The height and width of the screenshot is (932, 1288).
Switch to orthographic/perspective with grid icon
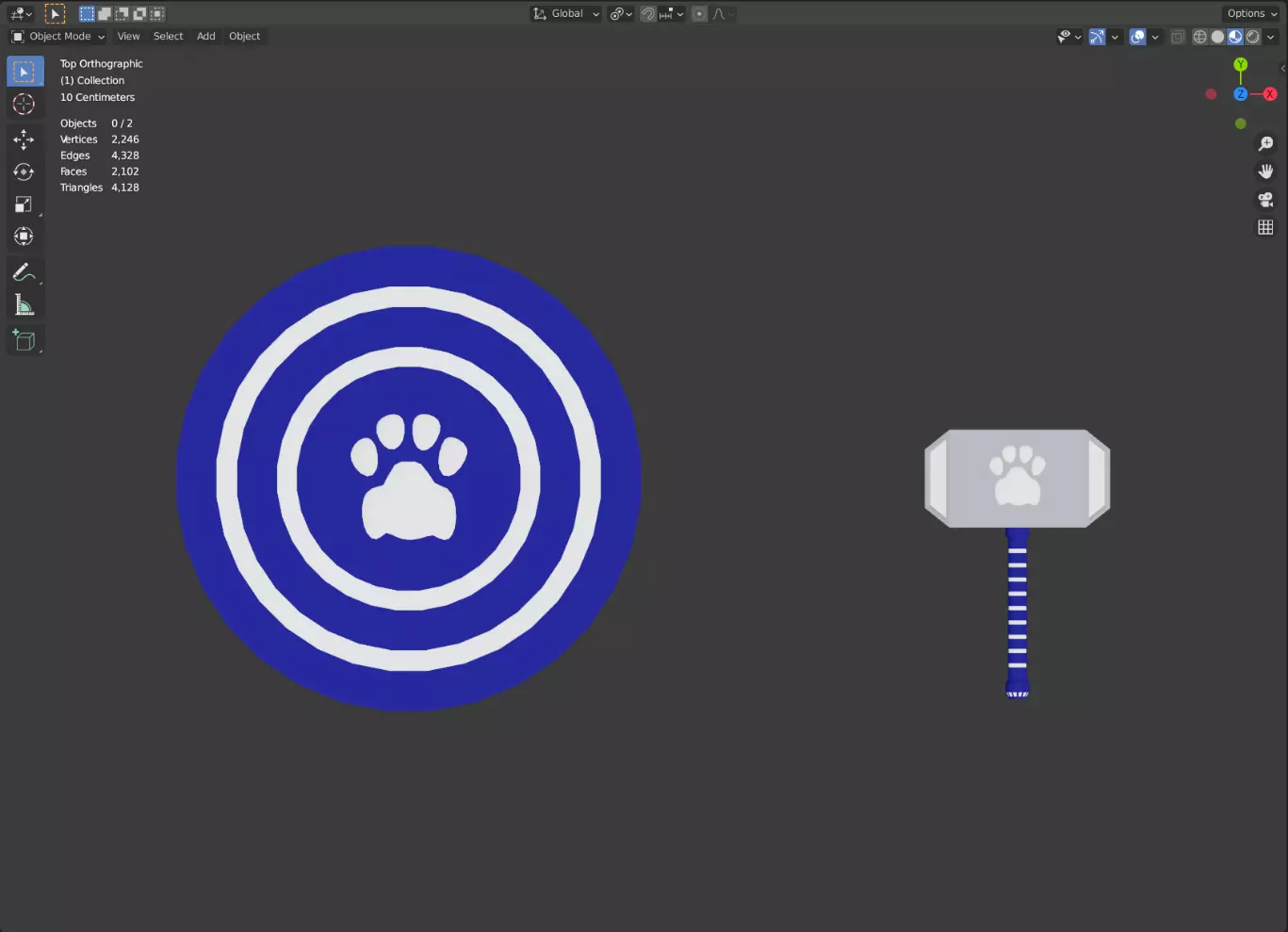pyautogui.click(x=1265, y=228)
